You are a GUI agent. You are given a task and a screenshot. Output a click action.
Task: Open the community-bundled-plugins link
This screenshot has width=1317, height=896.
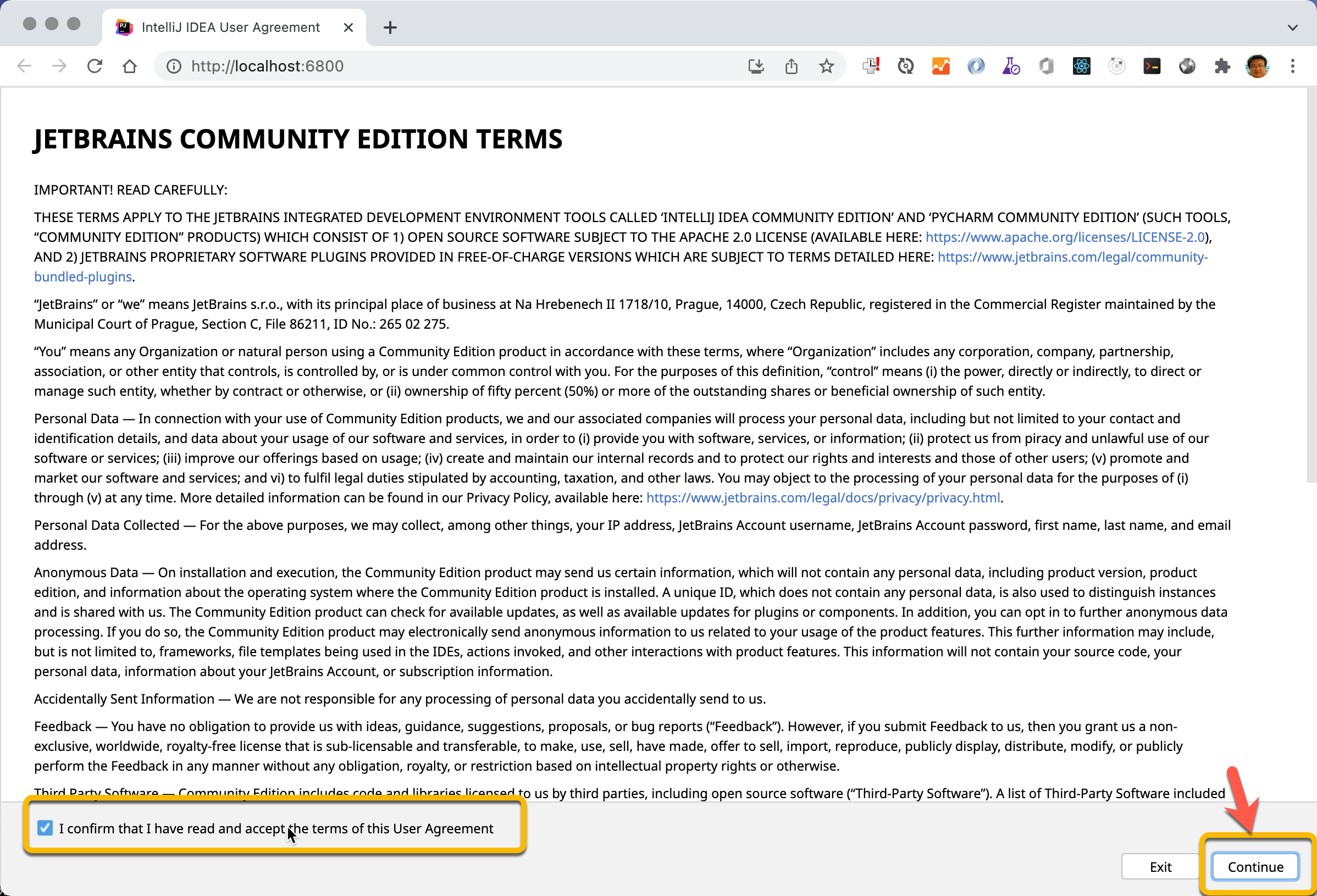pos(1073,257)
